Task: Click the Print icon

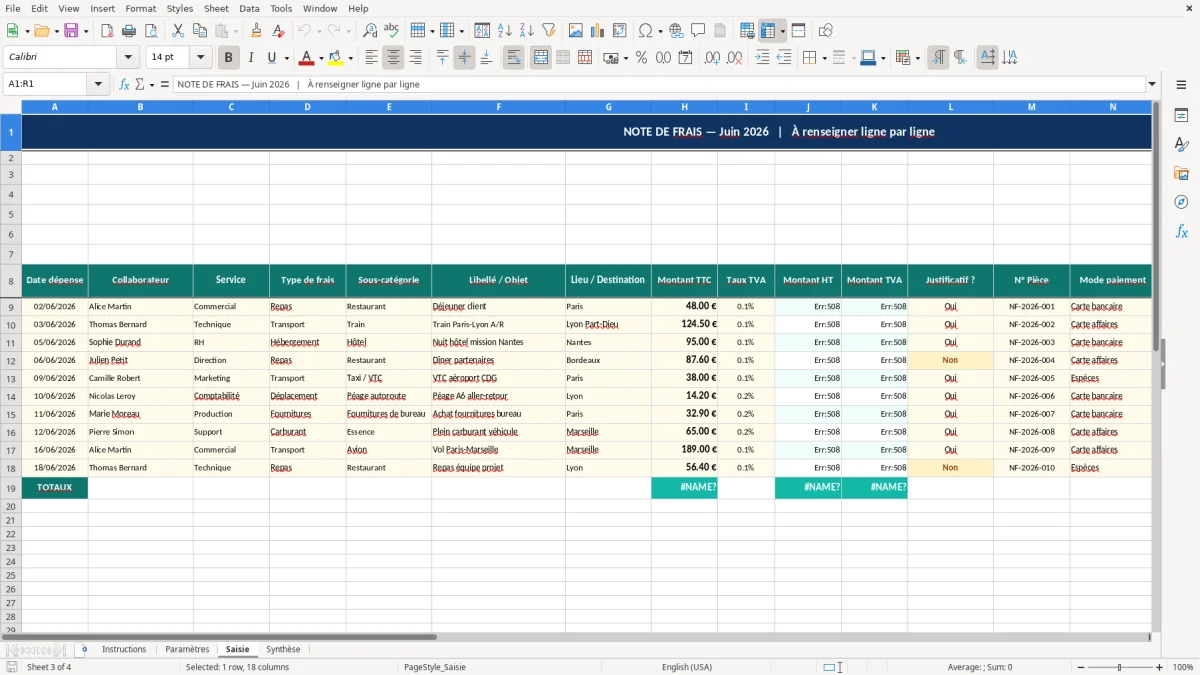Action: pyautogui.click(x=129, y=31)
